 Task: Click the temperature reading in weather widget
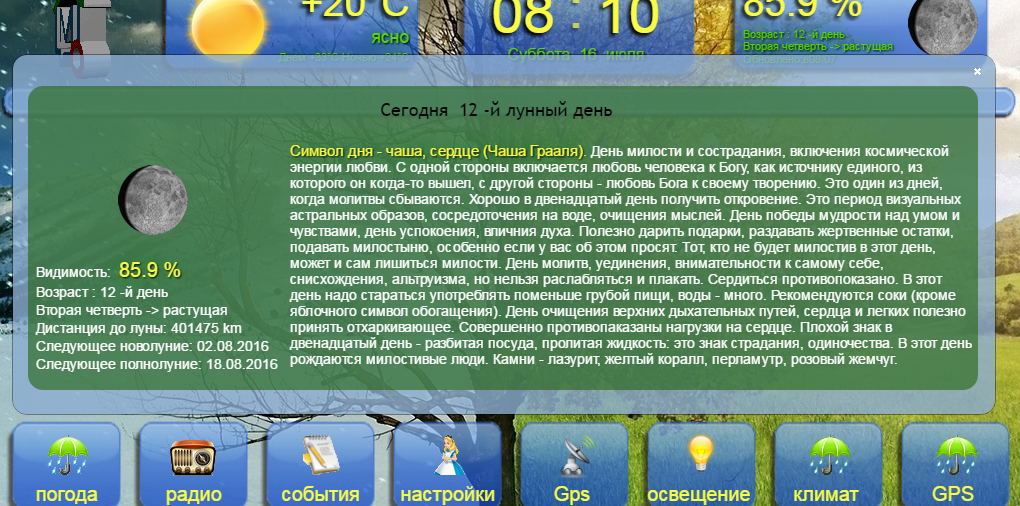(x=355, y=10)
